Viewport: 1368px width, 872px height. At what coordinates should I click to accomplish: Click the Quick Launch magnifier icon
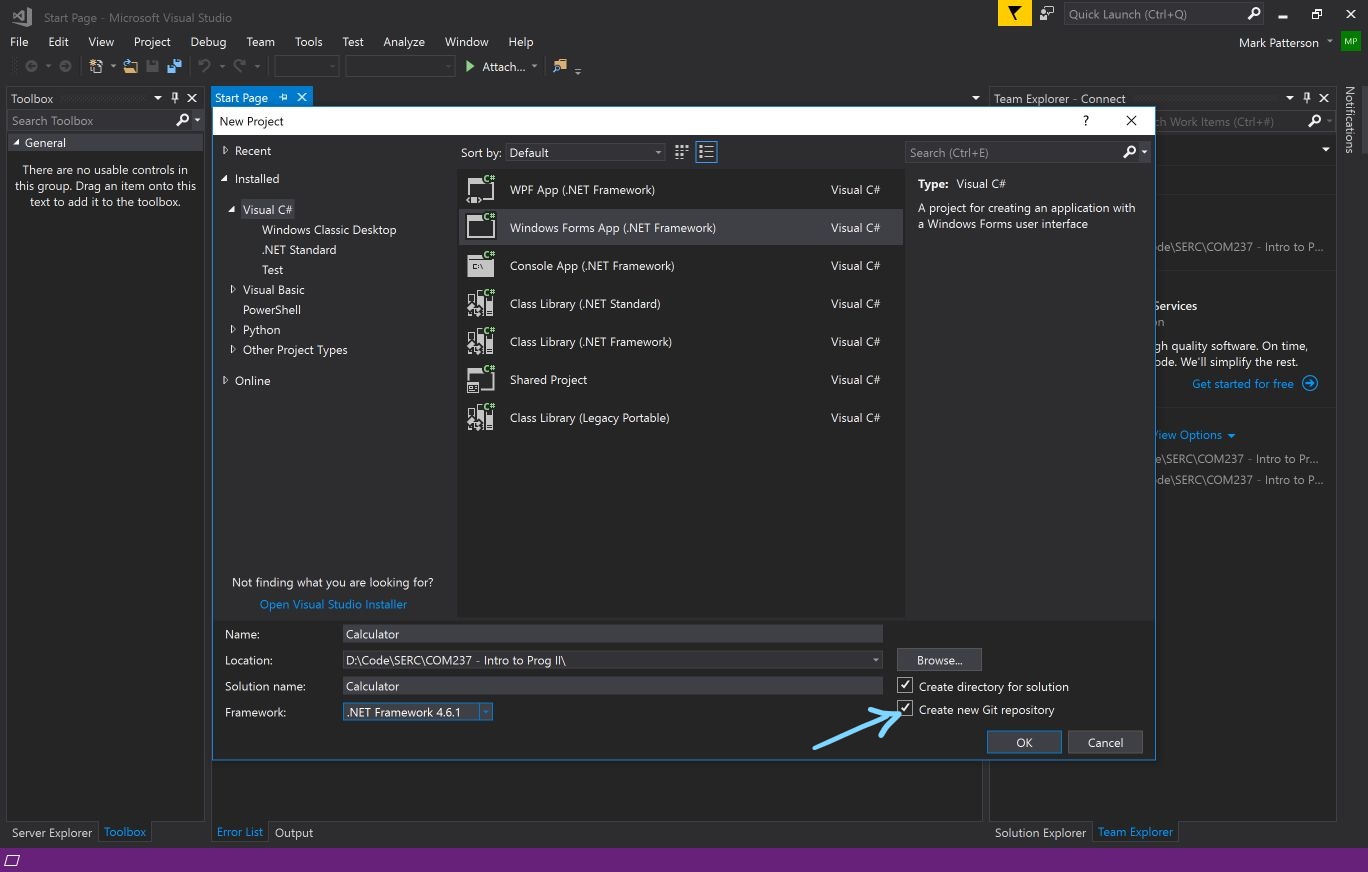coord(1254,14)
